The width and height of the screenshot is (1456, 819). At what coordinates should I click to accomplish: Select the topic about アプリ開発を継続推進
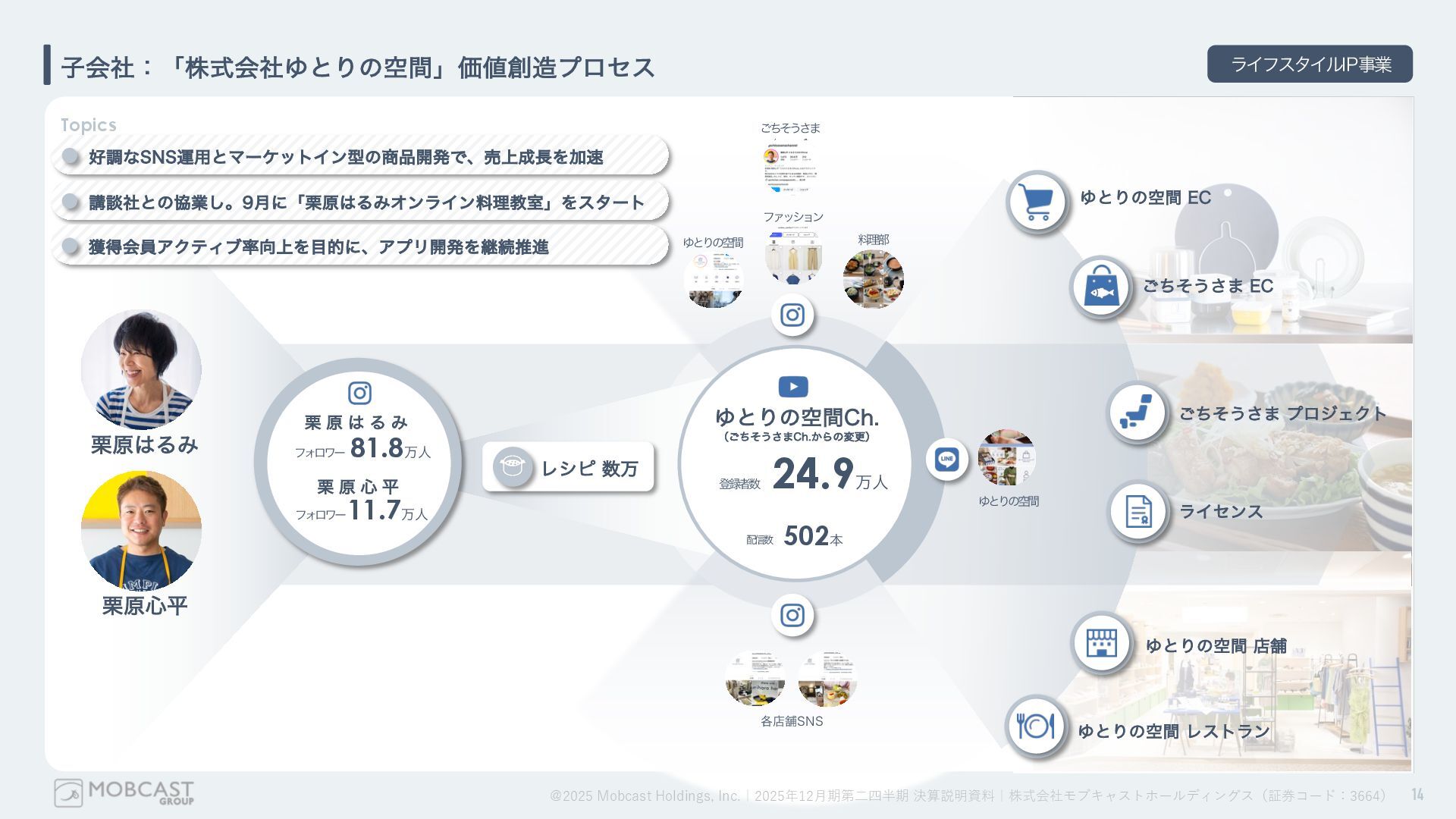[360, 246]
